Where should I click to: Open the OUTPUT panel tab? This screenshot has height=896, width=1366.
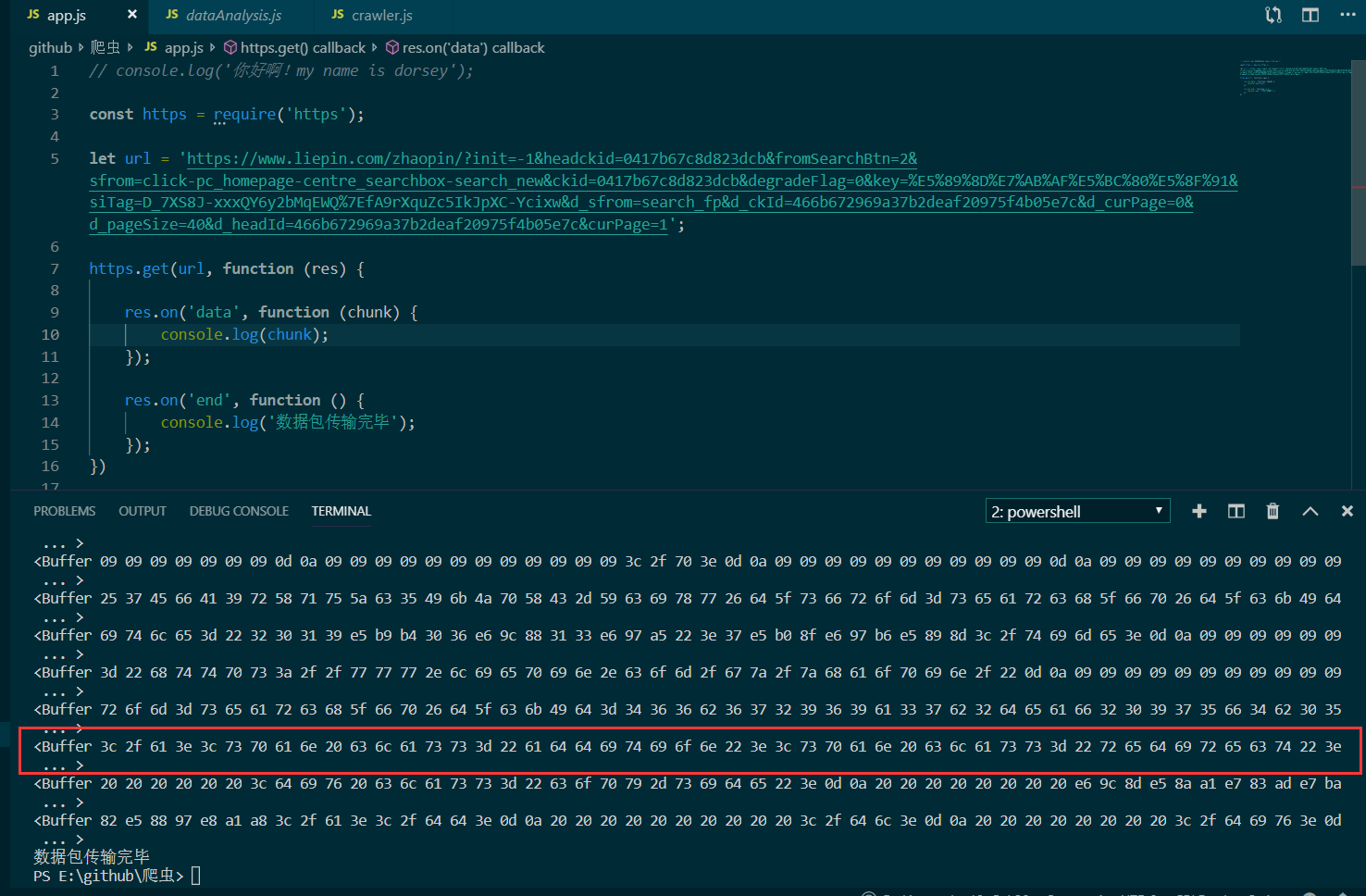[143, 511]
